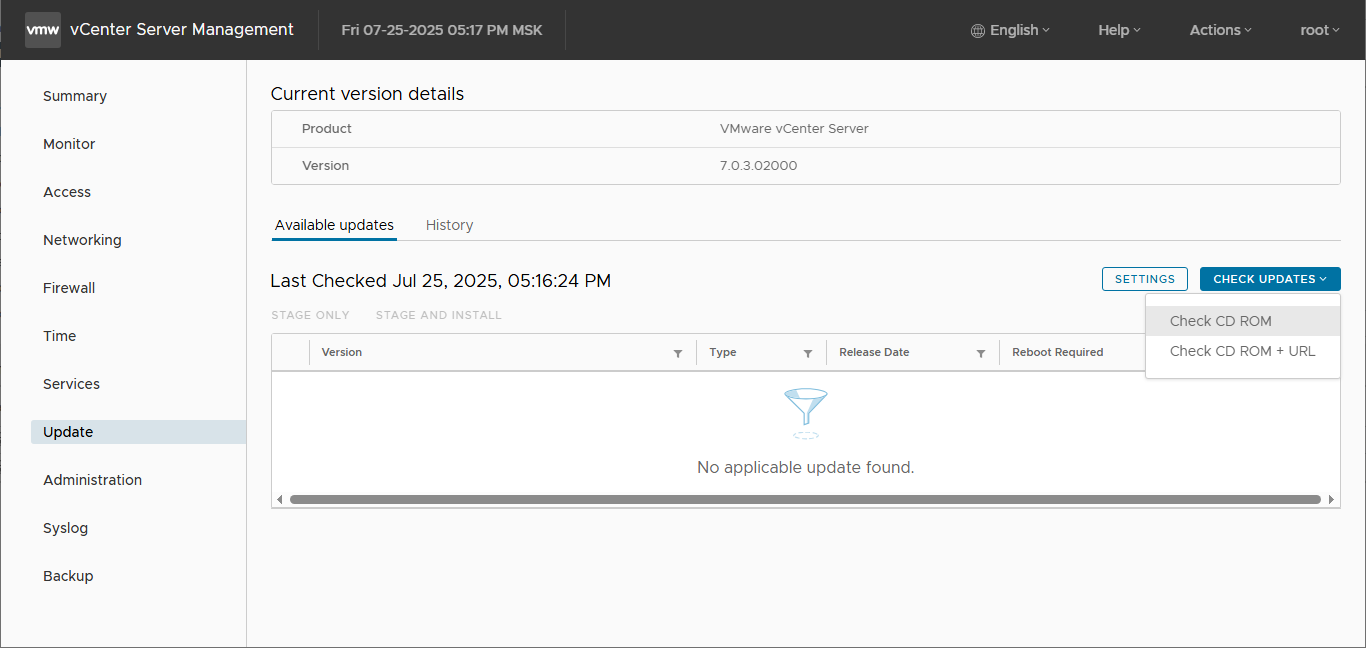
Task: Open the English language dropdown
Action: tap(1011, 30)
